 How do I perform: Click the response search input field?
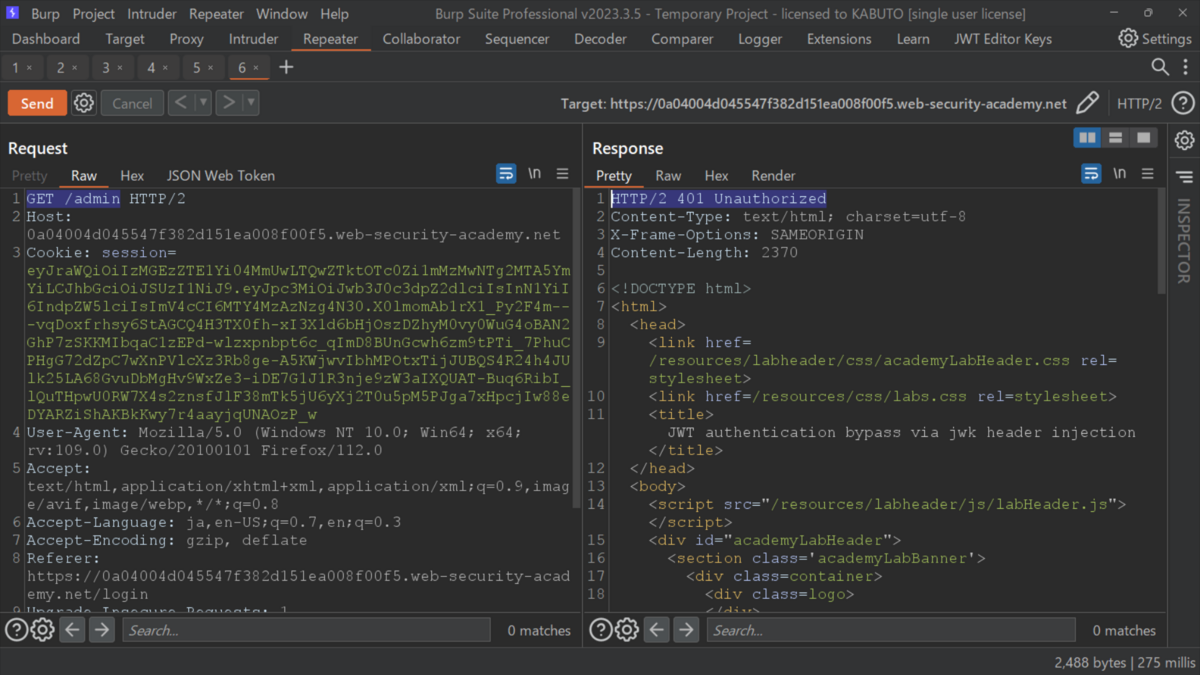click(x=891, y=630)
